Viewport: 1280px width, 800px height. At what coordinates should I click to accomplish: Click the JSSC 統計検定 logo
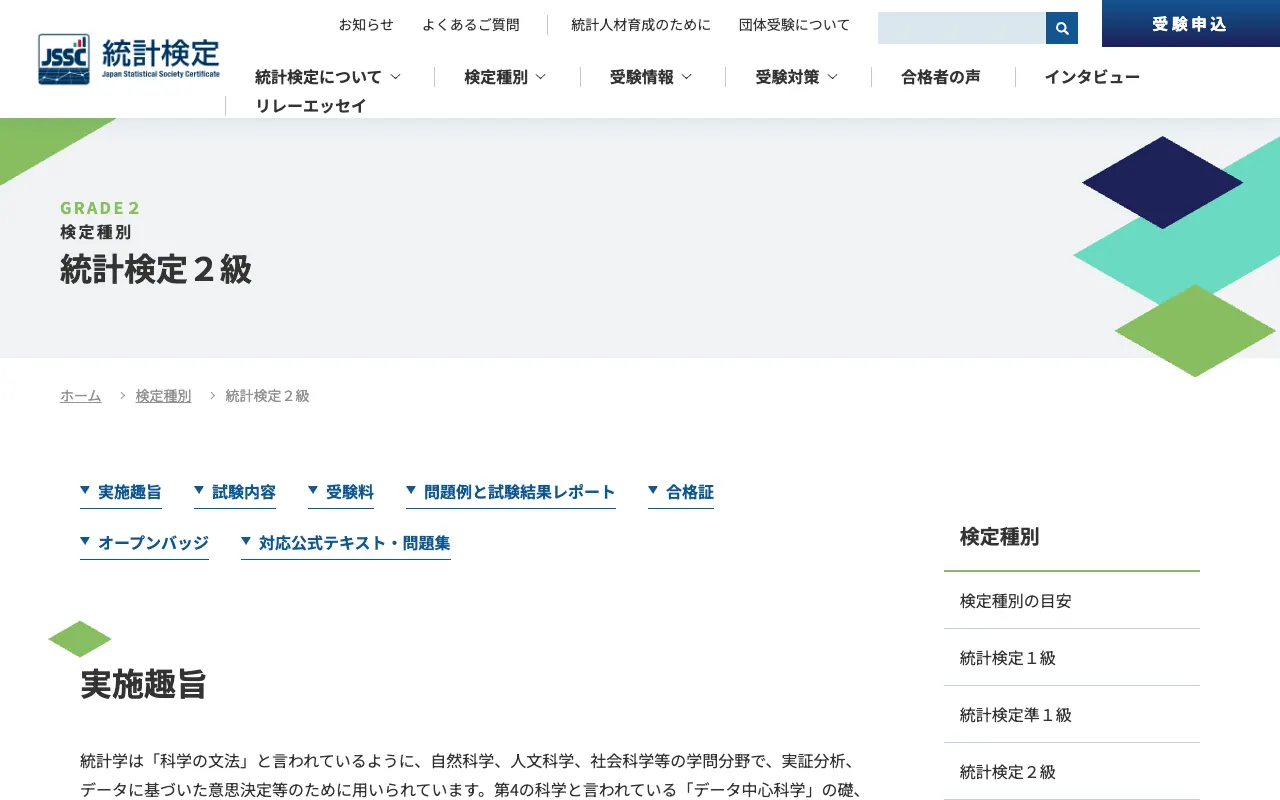[129, 60]
